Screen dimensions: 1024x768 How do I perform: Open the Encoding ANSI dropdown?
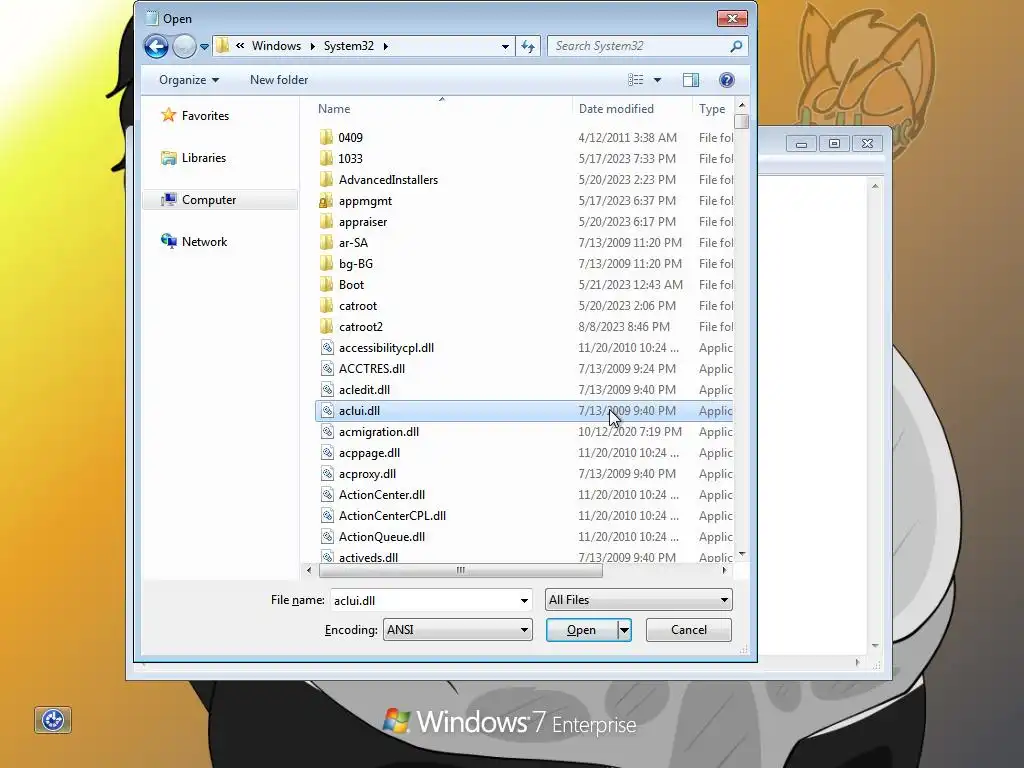(x=457, y=630)
